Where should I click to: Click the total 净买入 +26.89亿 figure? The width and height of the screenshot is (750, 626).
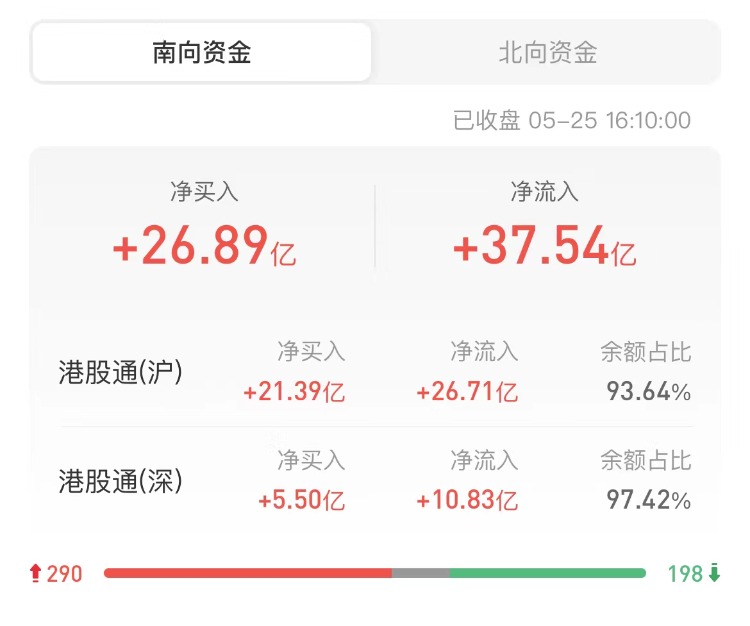point(204,246)
